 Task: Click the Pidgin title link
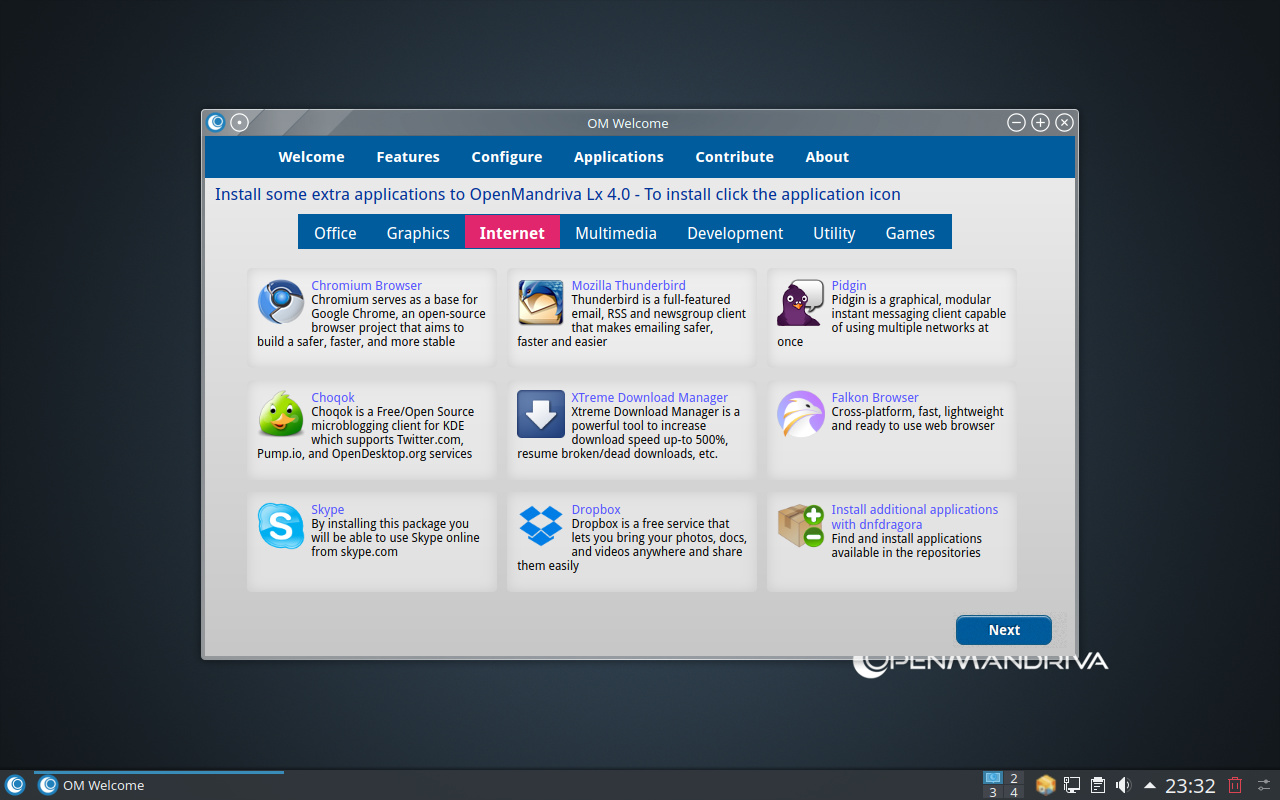click(849, 285)
